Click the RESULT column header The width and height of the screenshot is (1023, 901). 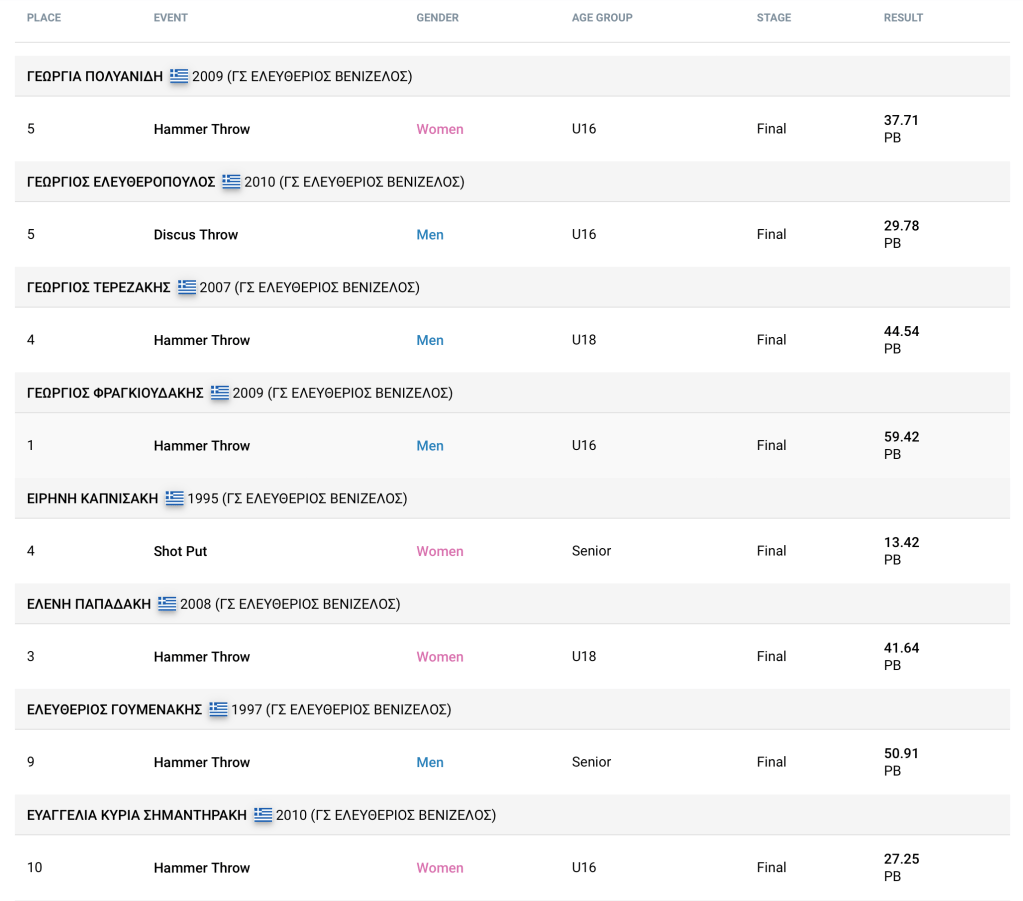(903, 18)
